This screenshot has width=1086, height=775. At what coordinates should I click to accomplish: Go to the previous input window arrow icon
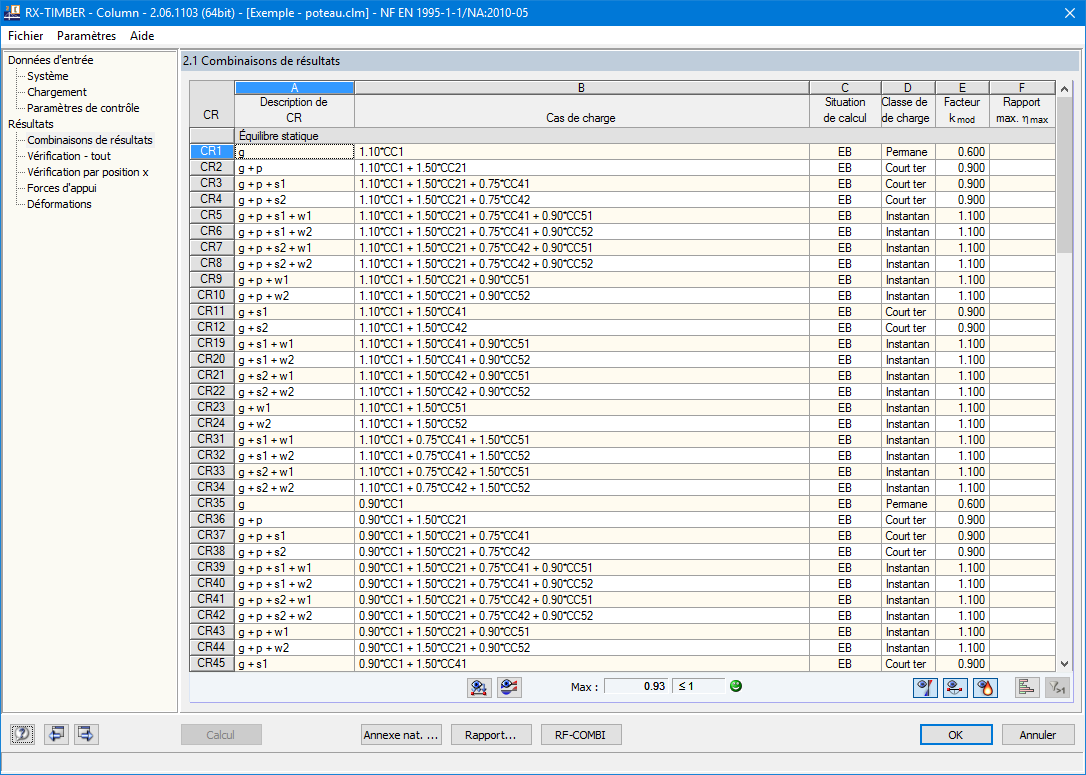tap(56, 734)
